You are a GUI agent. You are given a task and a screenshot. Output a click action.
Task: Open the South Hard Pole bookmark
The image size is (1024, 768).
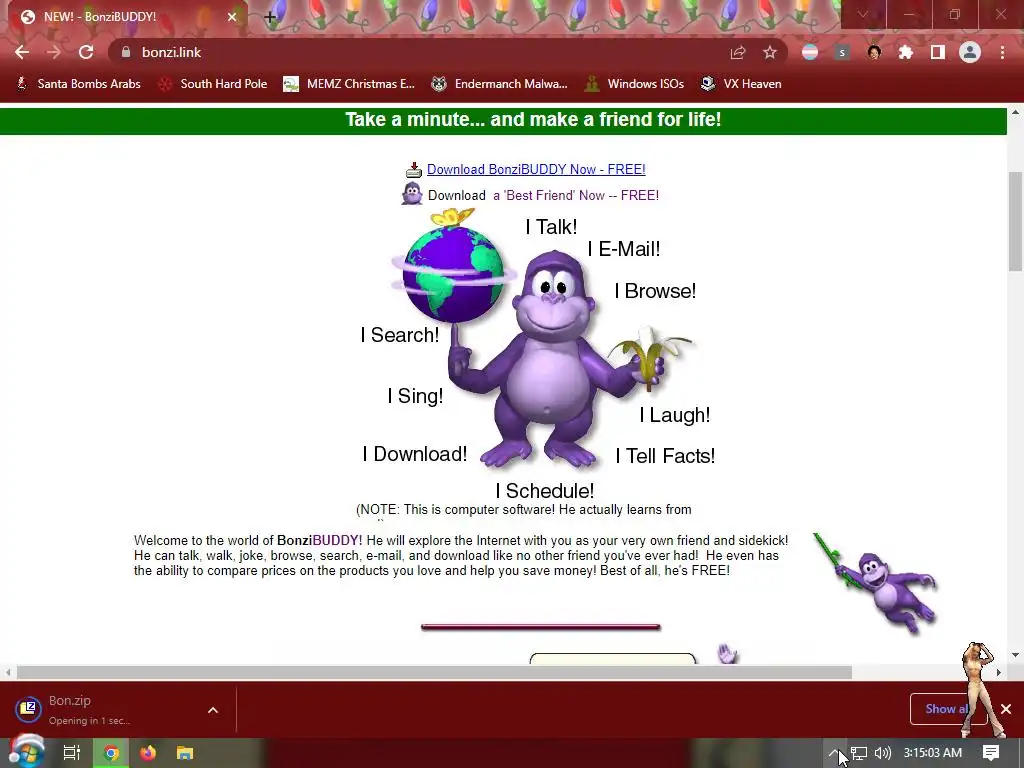coord(213,84)
